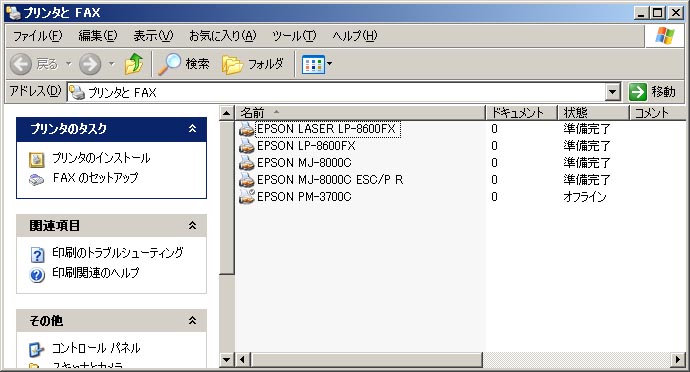Screen dimensions: 690x372
Task: Click プリンタのインストール link
Action: tap(101, 158)
